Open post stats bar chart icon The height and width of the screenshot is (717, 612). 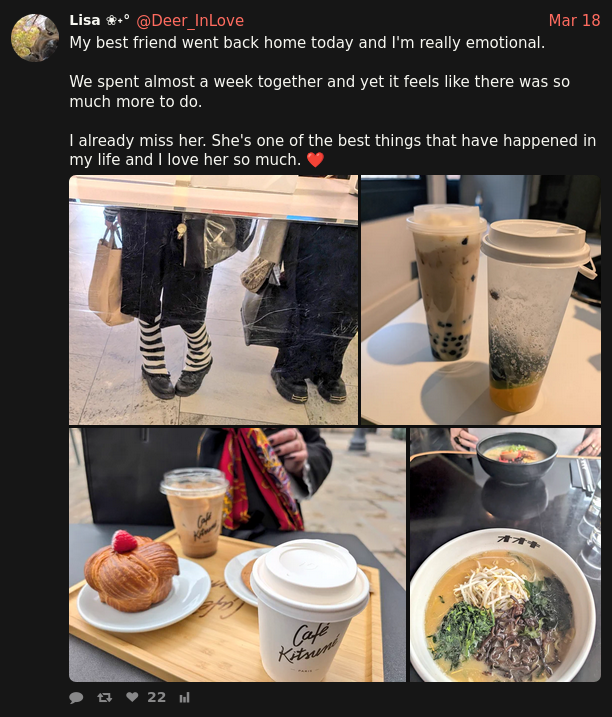[184, 698]
